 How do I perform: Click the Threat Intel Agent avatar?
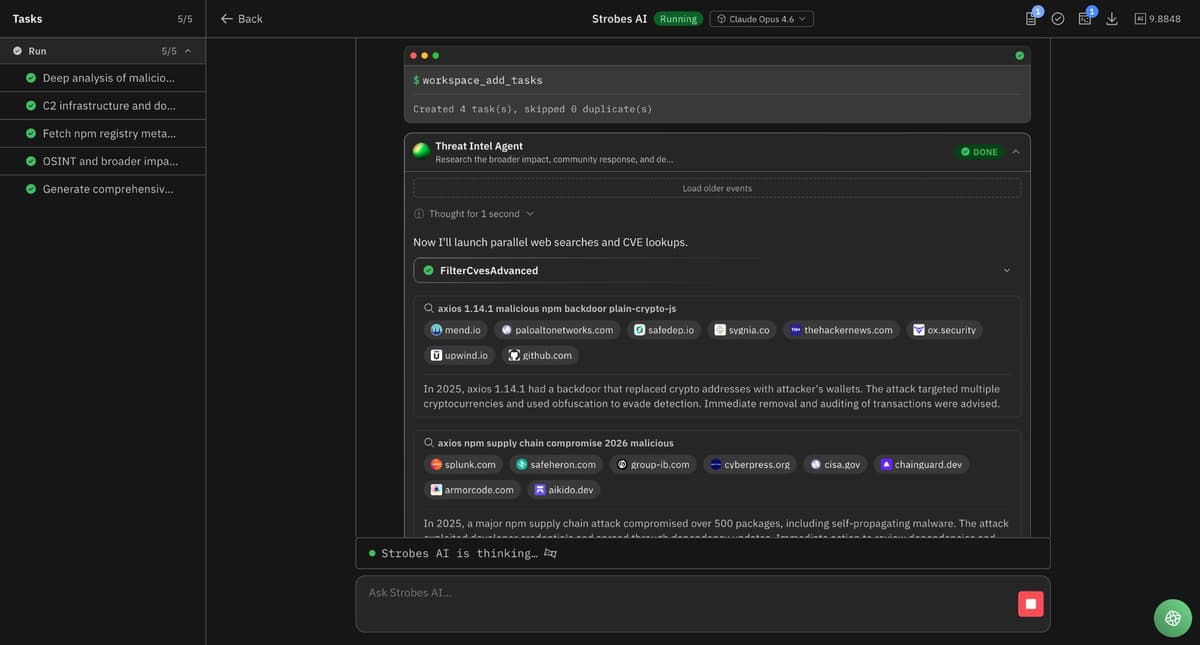422,151
